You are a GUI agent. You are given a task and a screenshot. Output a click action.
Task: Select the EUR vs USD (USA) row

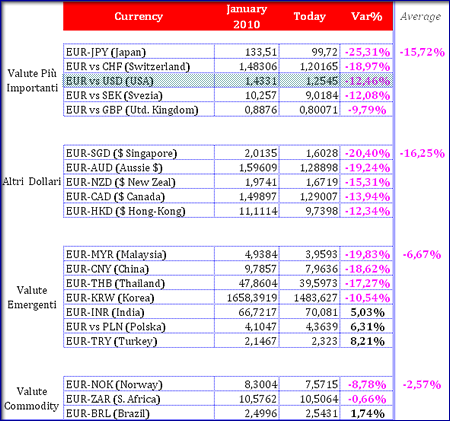tap(228, 81)
